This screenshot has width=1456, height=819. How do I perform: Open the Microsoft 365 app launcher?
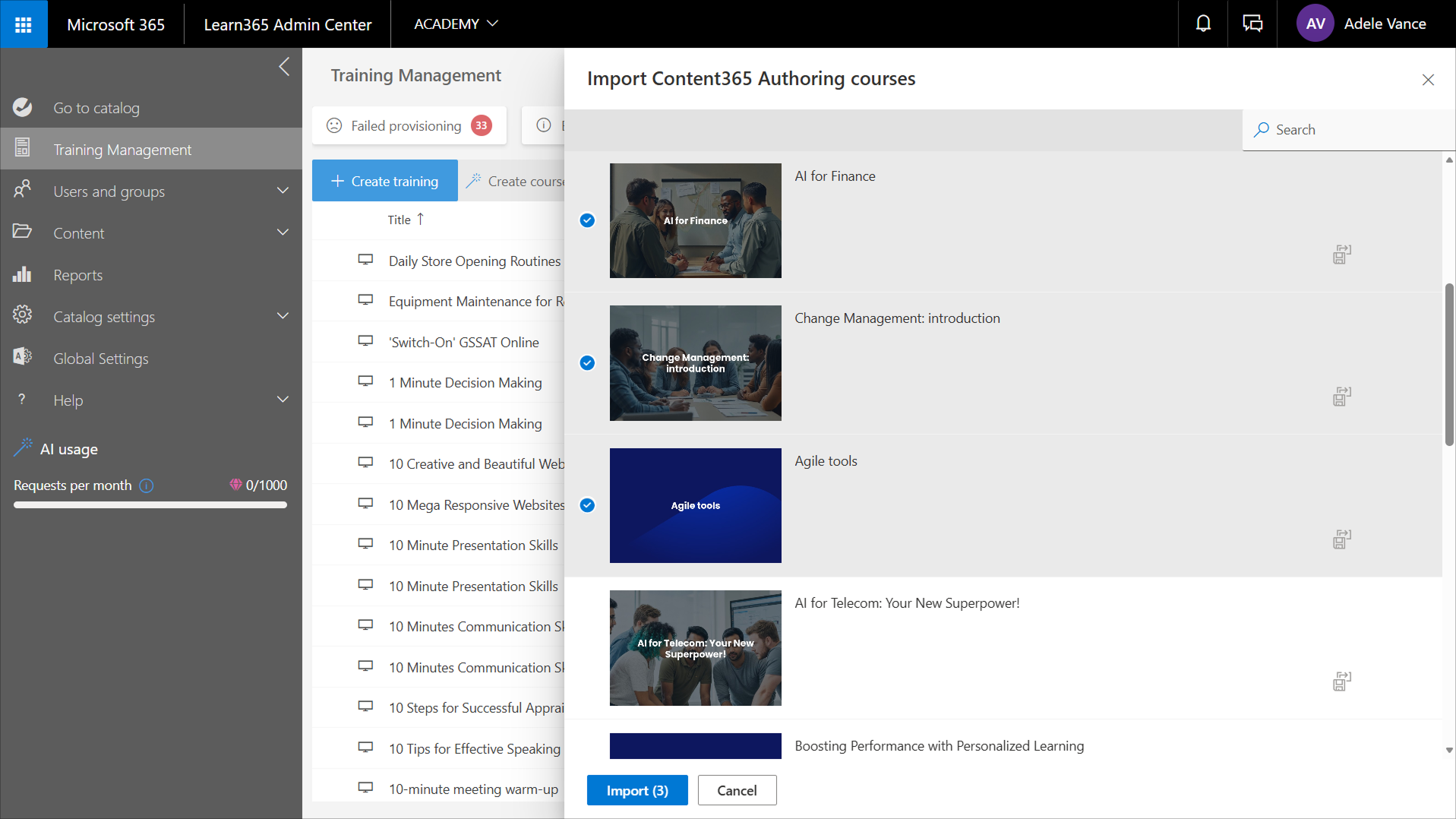coord(24,24)
